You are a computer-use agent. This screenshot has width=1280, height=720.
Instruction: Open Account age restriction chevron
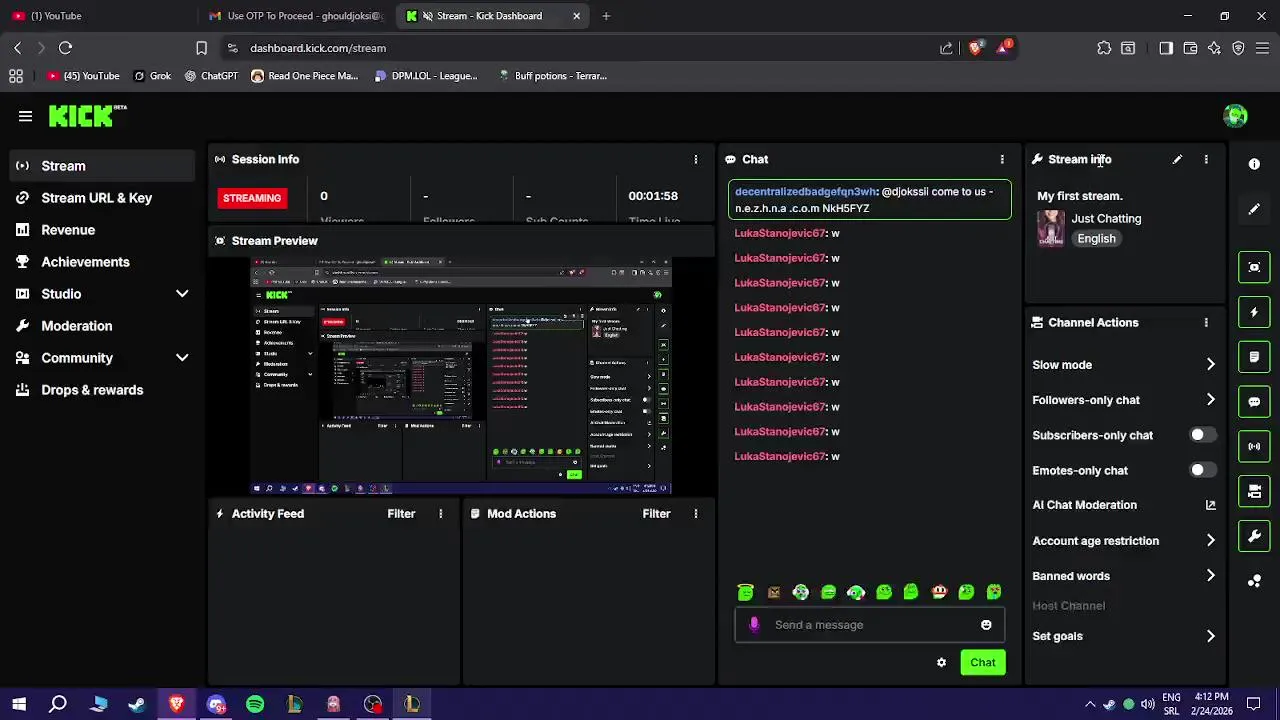coord(1210,541)
